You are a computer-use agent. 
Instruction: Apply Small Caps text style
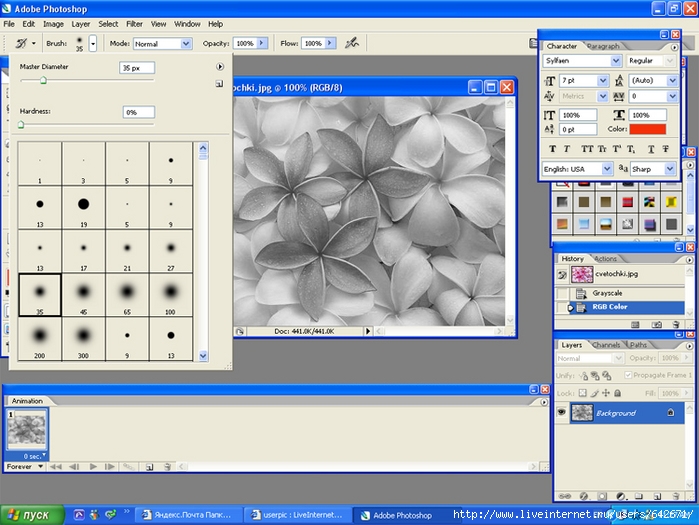click(x=602, y=149)
